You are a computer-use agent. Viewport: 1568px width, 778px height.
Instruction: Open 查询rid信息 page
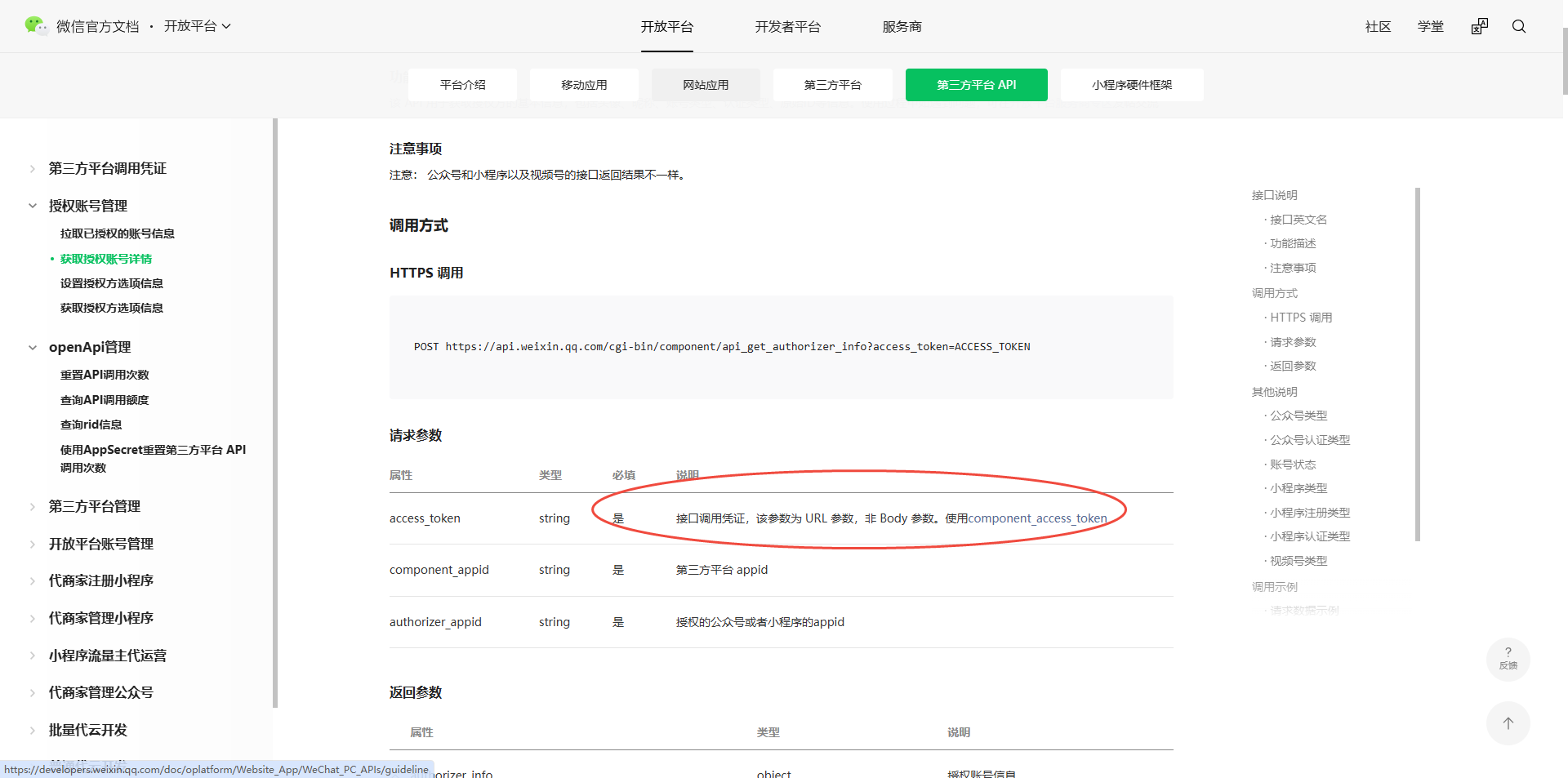tap(91, 425)
